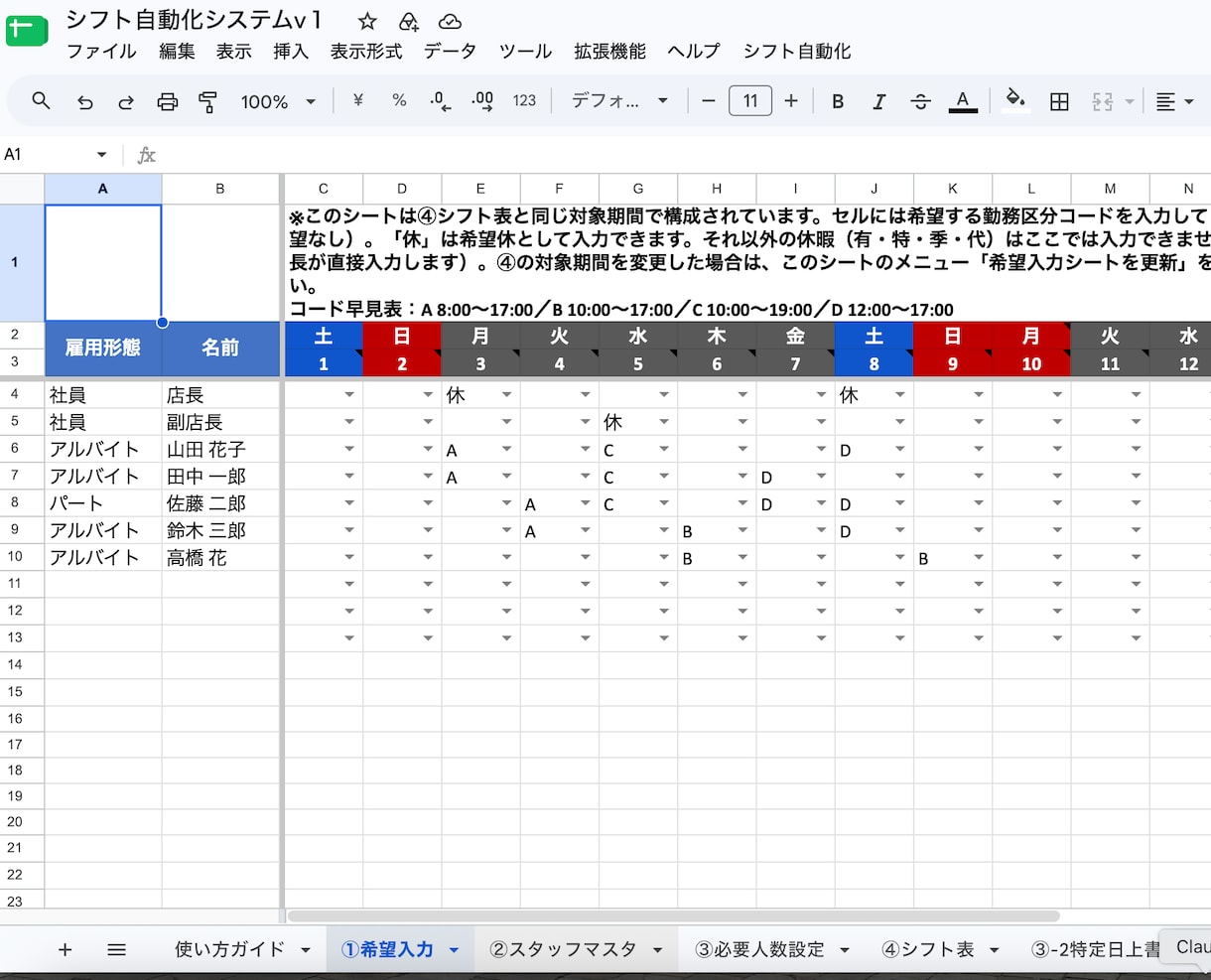Click the merge cells icon
Image resolution: width=1211 pixels, height=980 pixels.
pyautogui.click(x=1102, y=101)
